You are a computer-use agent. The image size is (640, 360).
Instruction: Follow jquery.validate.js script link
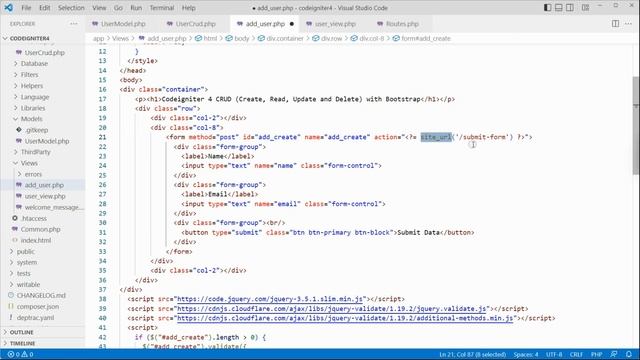332,309
